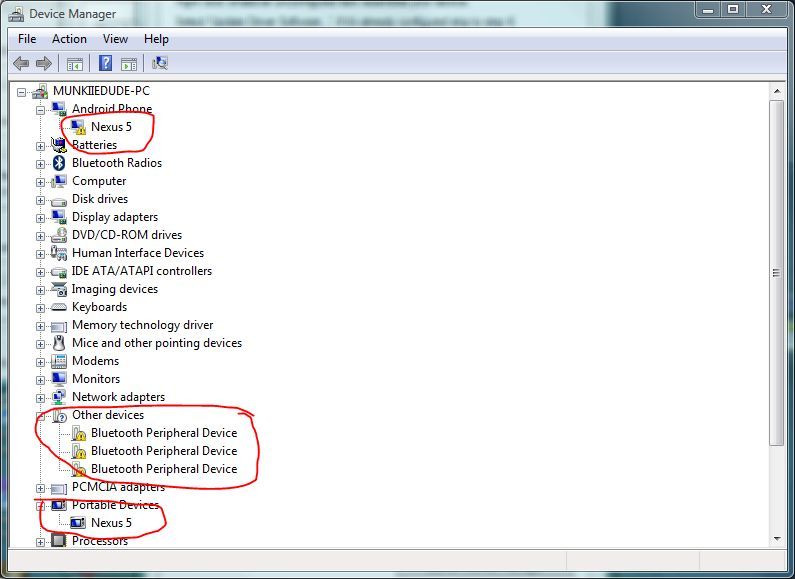
Task: Click the Nexus 5 warning icon under Android Phone
Action: (78, 127)
